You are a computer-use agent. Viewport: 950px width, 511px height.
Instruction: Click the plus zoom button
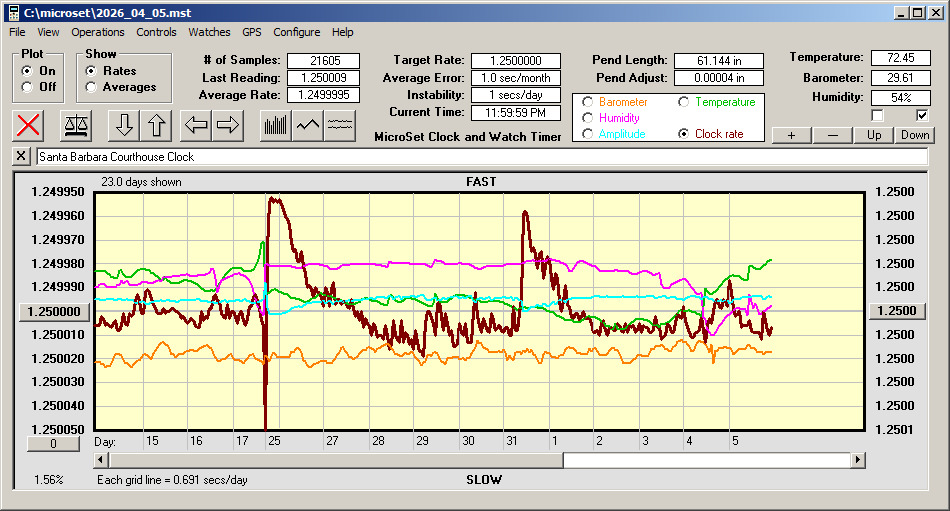[x=791, y=135]
